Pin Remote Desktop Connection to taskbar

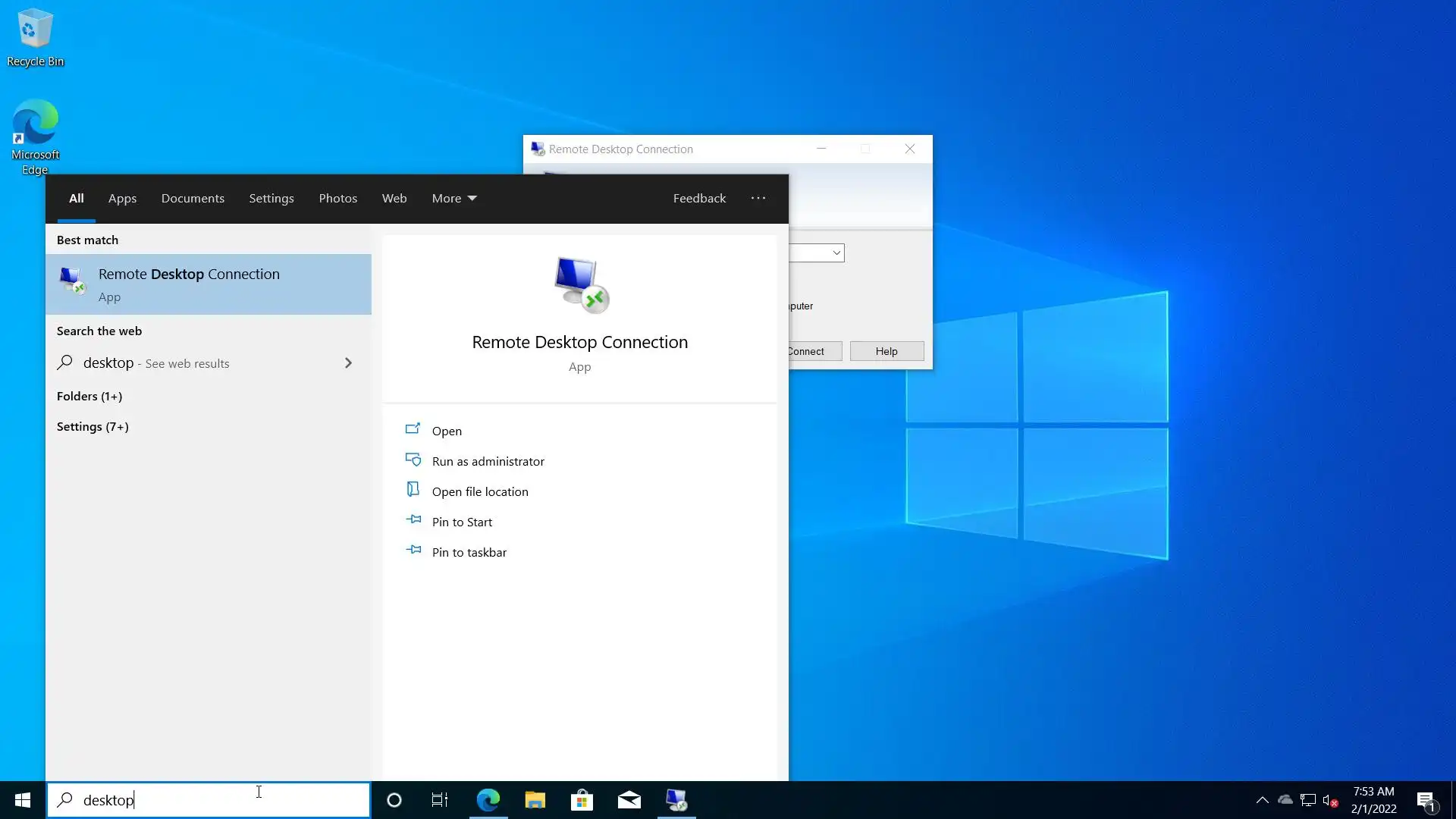point(469,552)
